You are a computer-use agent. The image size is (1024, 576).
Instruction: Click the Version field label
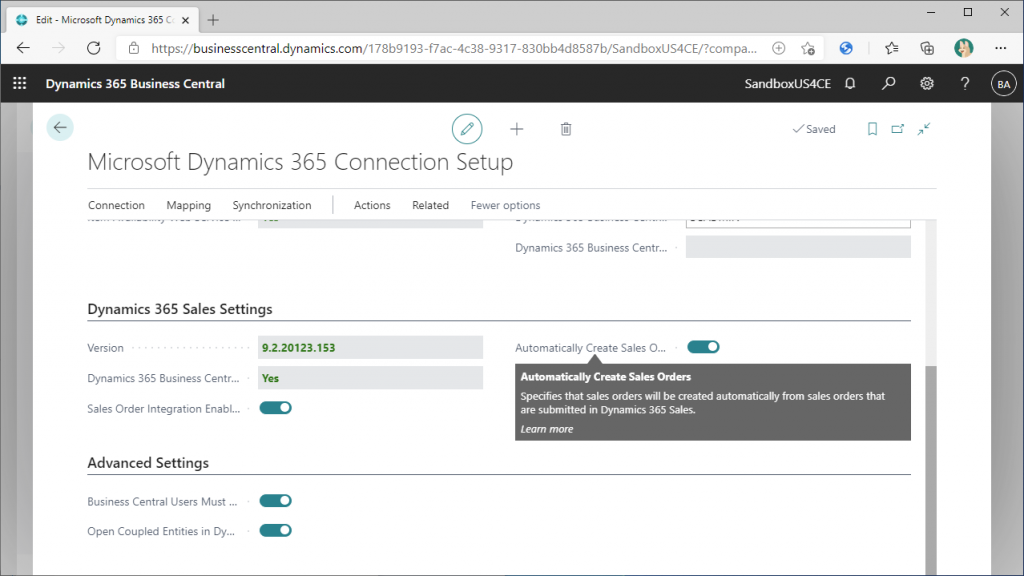tap(105, 348)
